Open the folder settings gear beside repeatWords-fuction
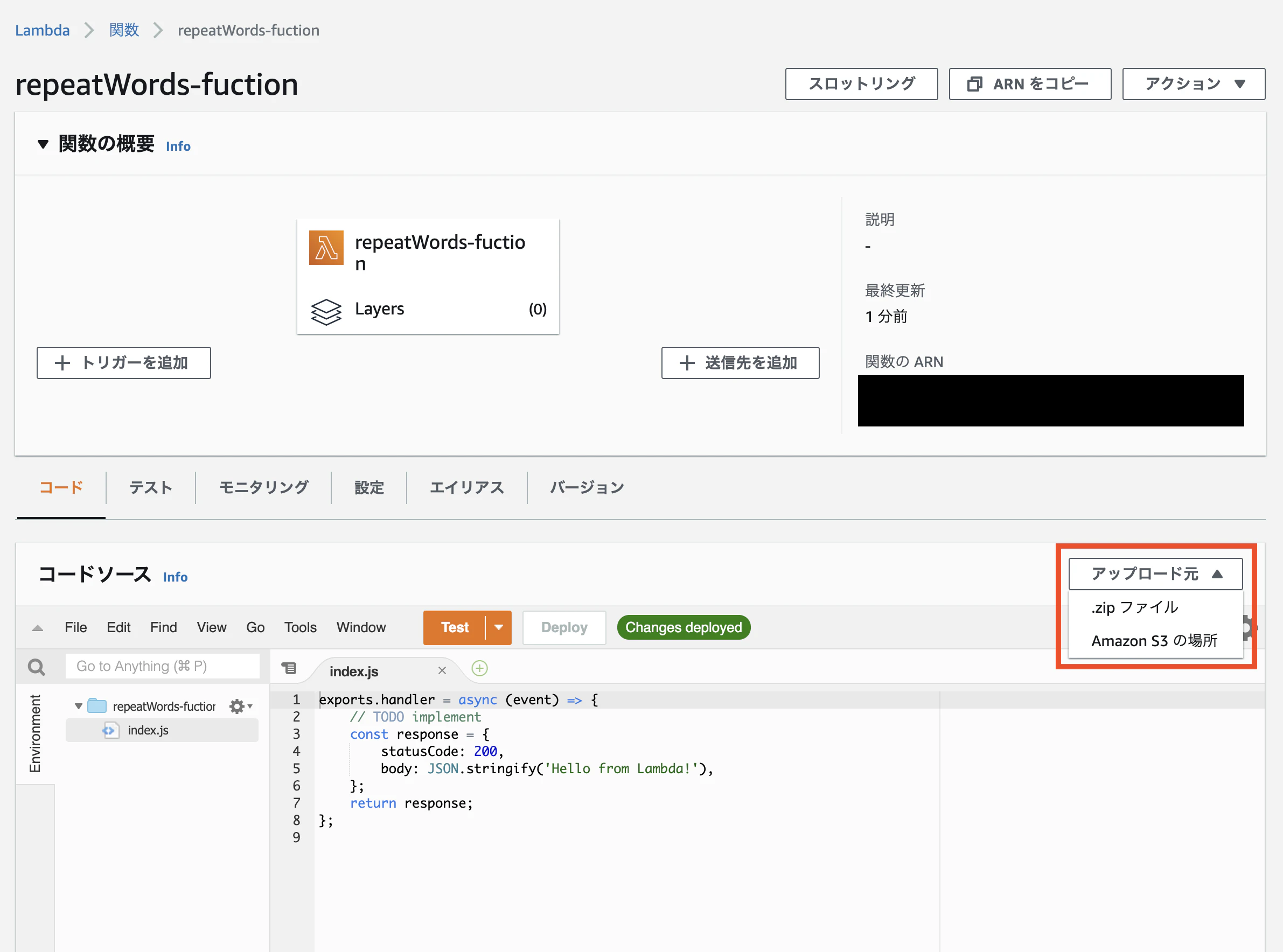The height and width of the screenshot is (952, 1283). click(240, 706)
